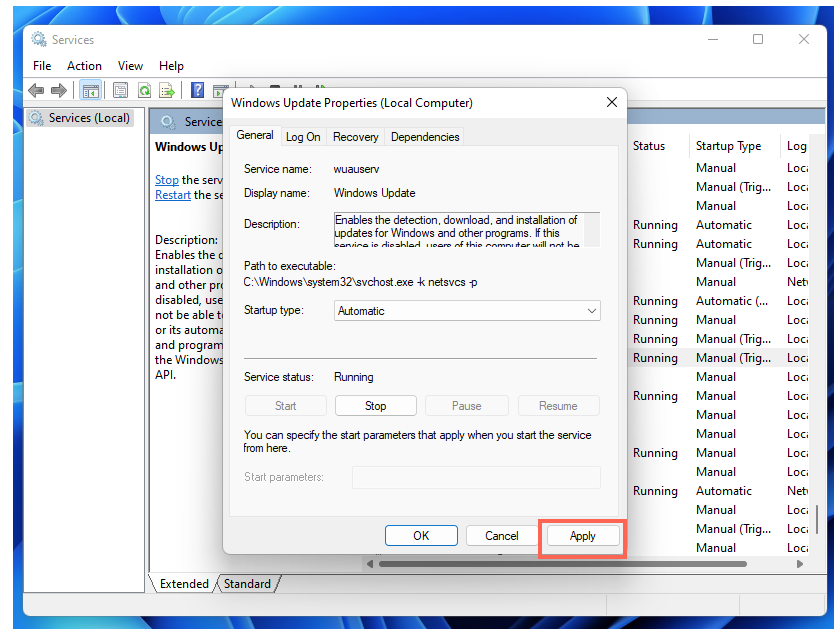840x638 pixels.
Task: Switch to the Log On tab
Action: pos(303,137)
